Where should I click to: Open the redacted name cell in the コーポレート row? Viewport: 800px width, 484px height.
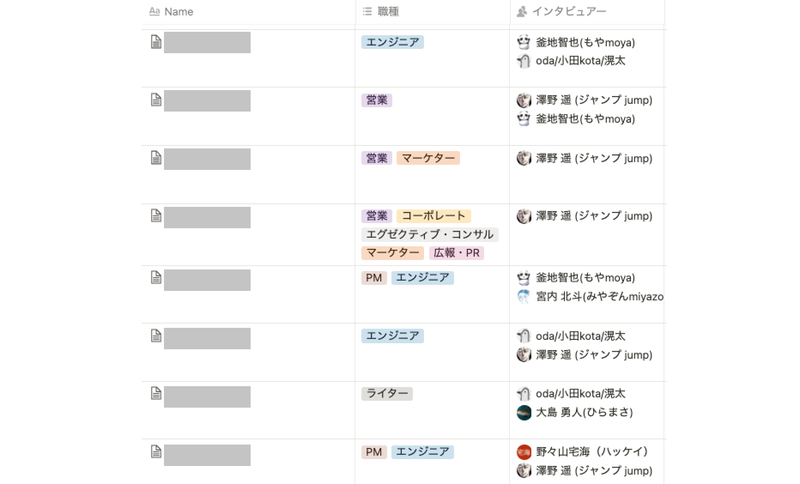click(x=207, y=218)
